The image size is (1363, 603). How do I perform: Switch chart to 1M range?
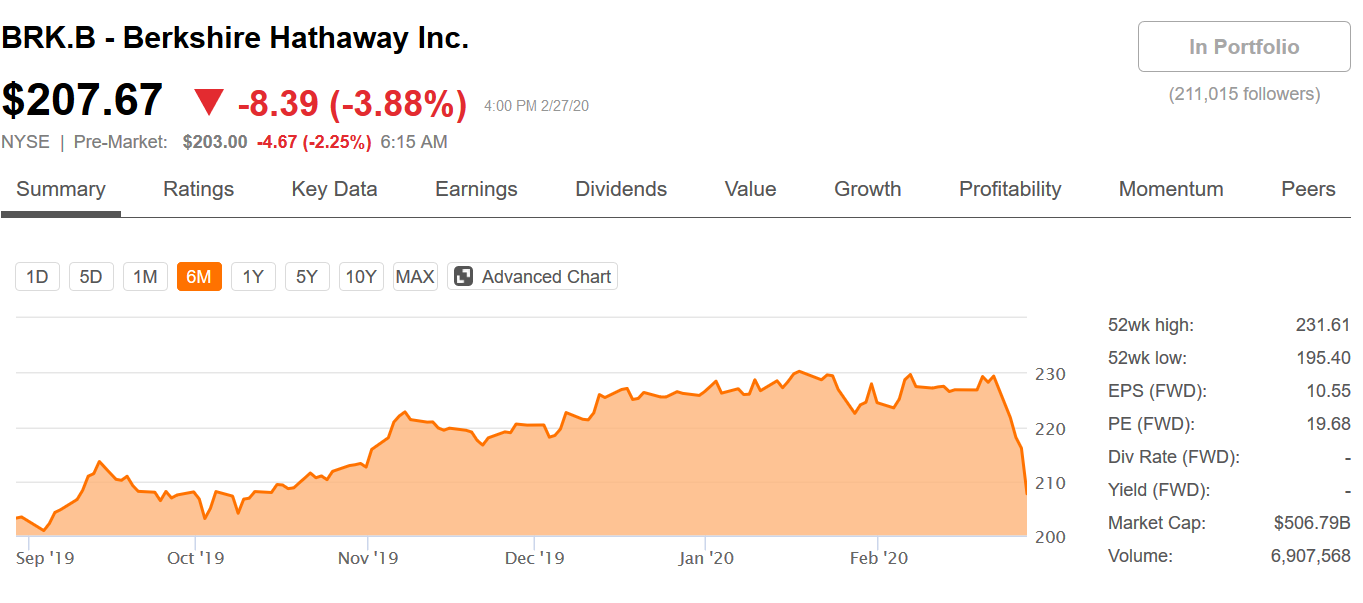tap(145, 277)
